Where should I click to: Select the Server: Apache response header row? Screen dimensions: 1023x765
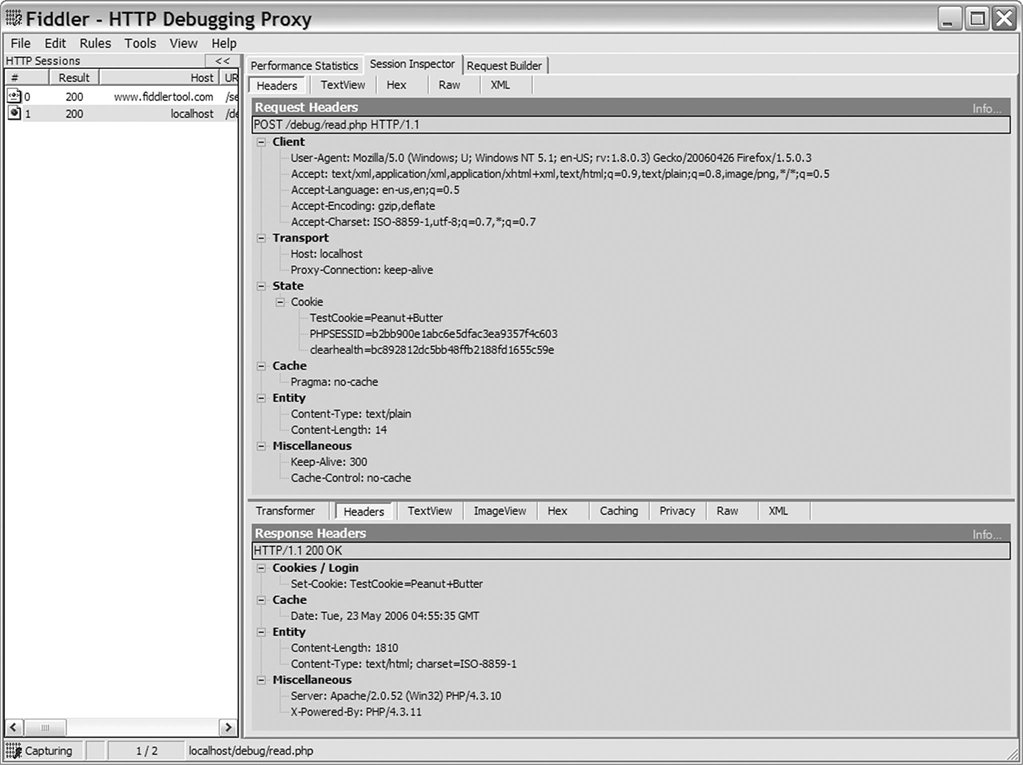[395, 696]
